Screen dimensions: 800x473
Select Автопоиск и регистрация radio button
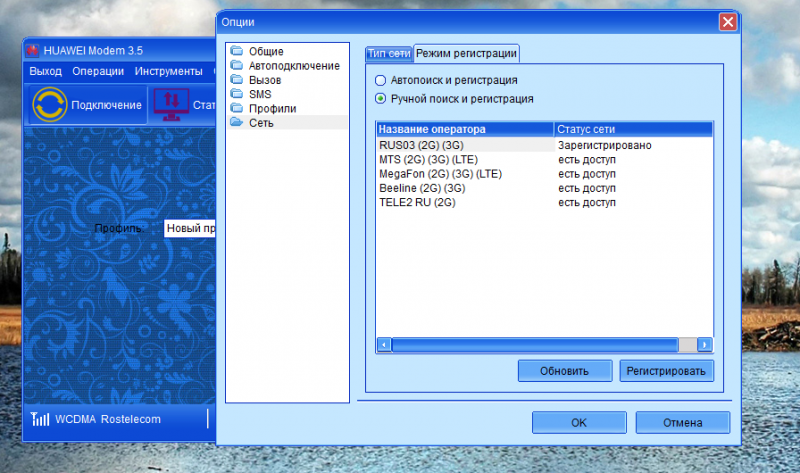click(380, 80)
